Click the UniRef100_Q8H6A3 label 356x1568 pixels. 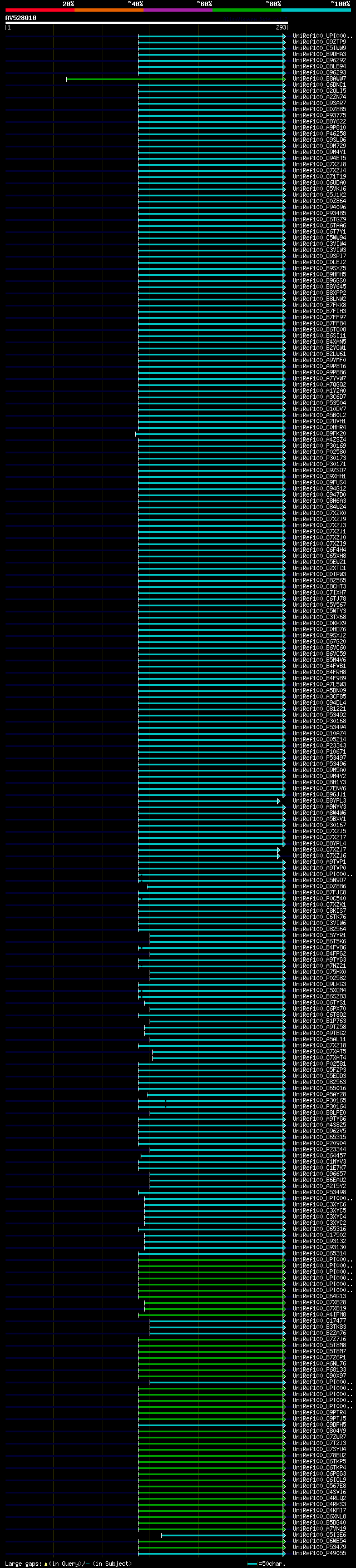coord(319,501)
